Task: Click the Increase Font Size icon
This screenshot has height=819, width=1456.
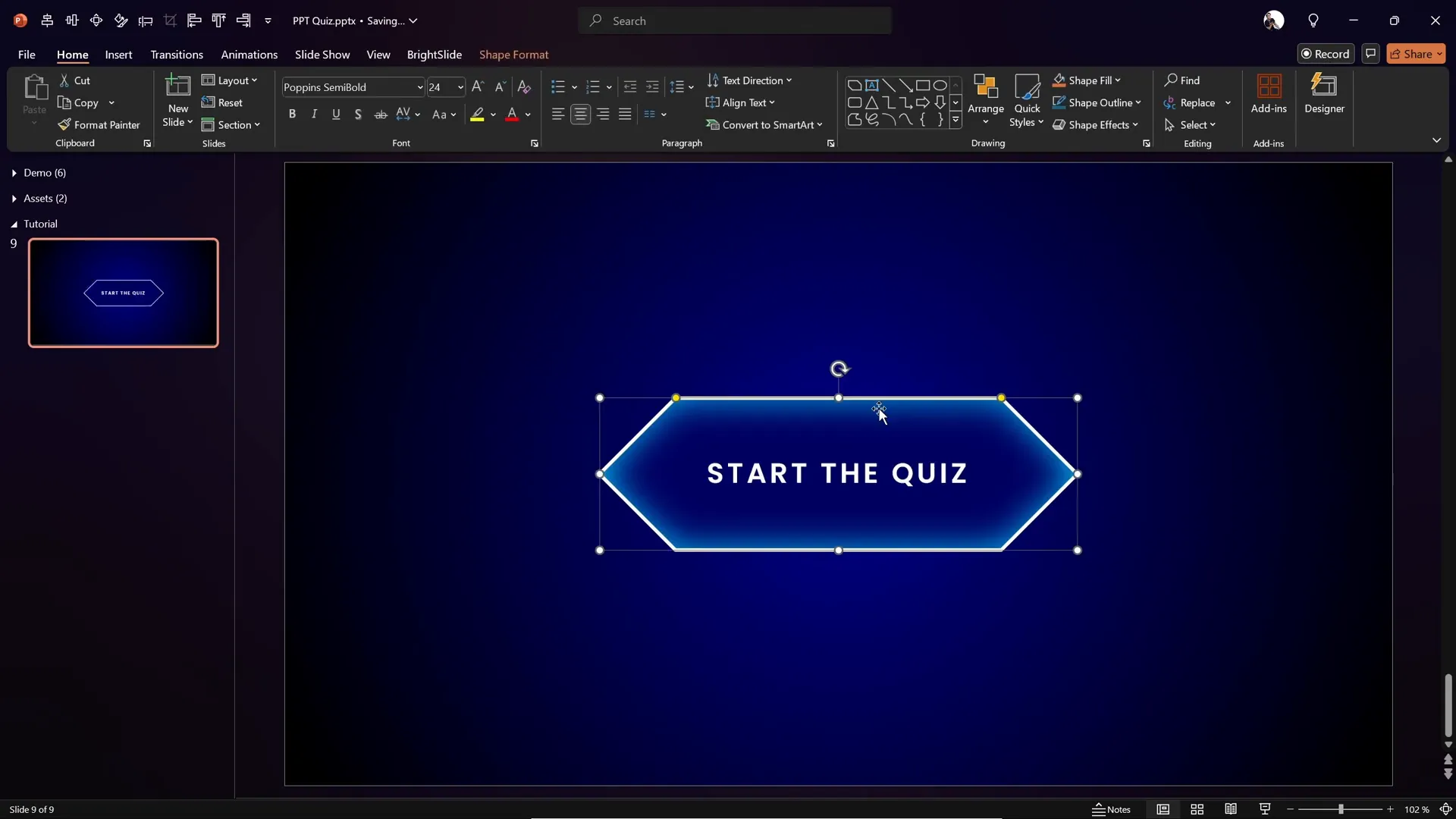Action: point(478,86)
